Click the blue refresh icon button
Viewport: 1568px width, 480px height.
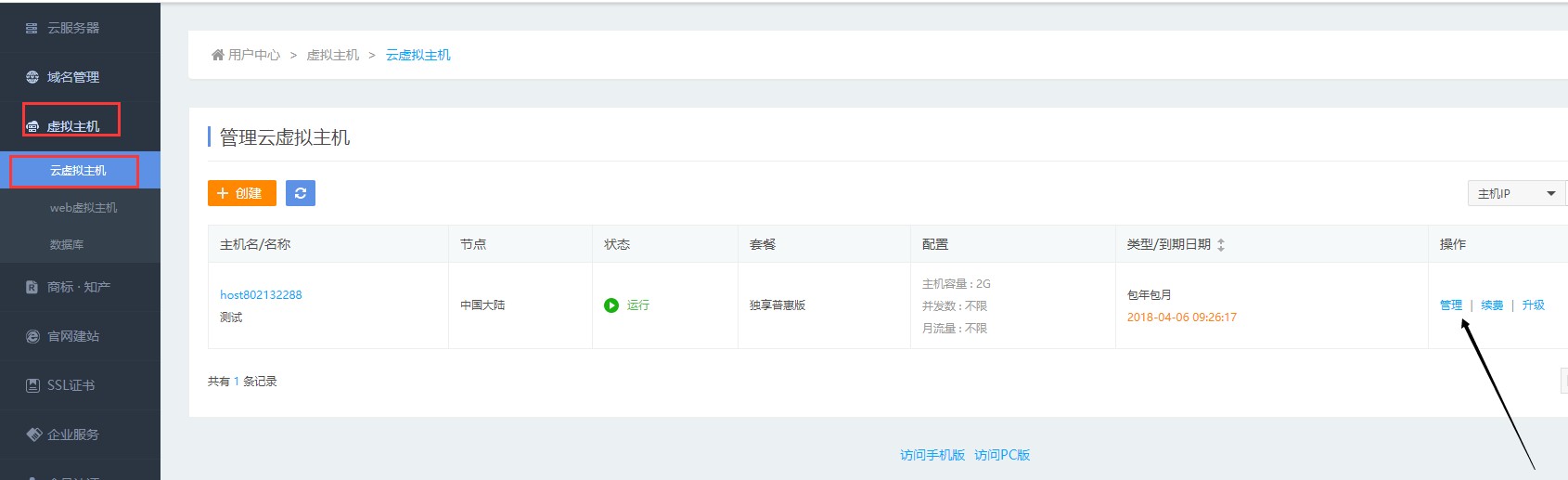[x=301, y=193]
